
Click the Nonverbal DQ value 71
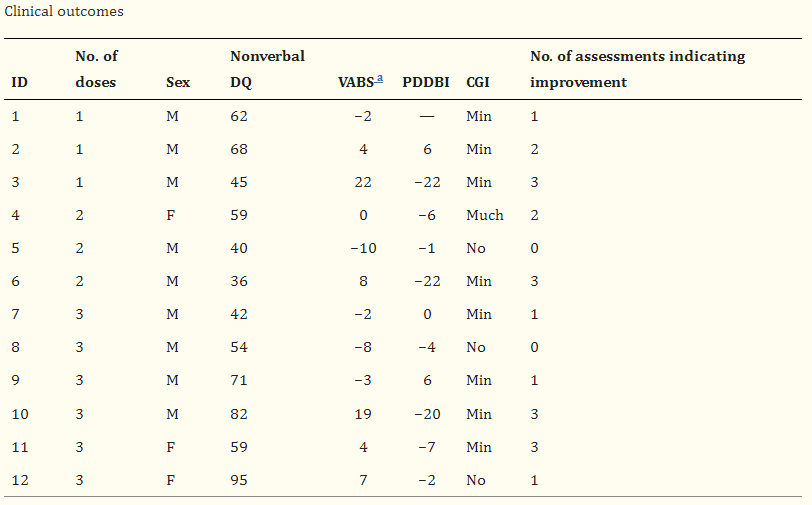tap(239, 380)
